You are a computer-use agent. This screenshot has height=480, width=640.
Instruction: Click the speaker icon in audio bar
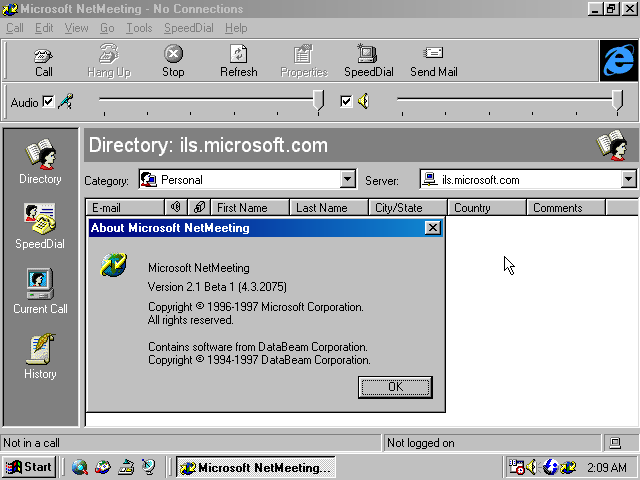coord(363,101)
